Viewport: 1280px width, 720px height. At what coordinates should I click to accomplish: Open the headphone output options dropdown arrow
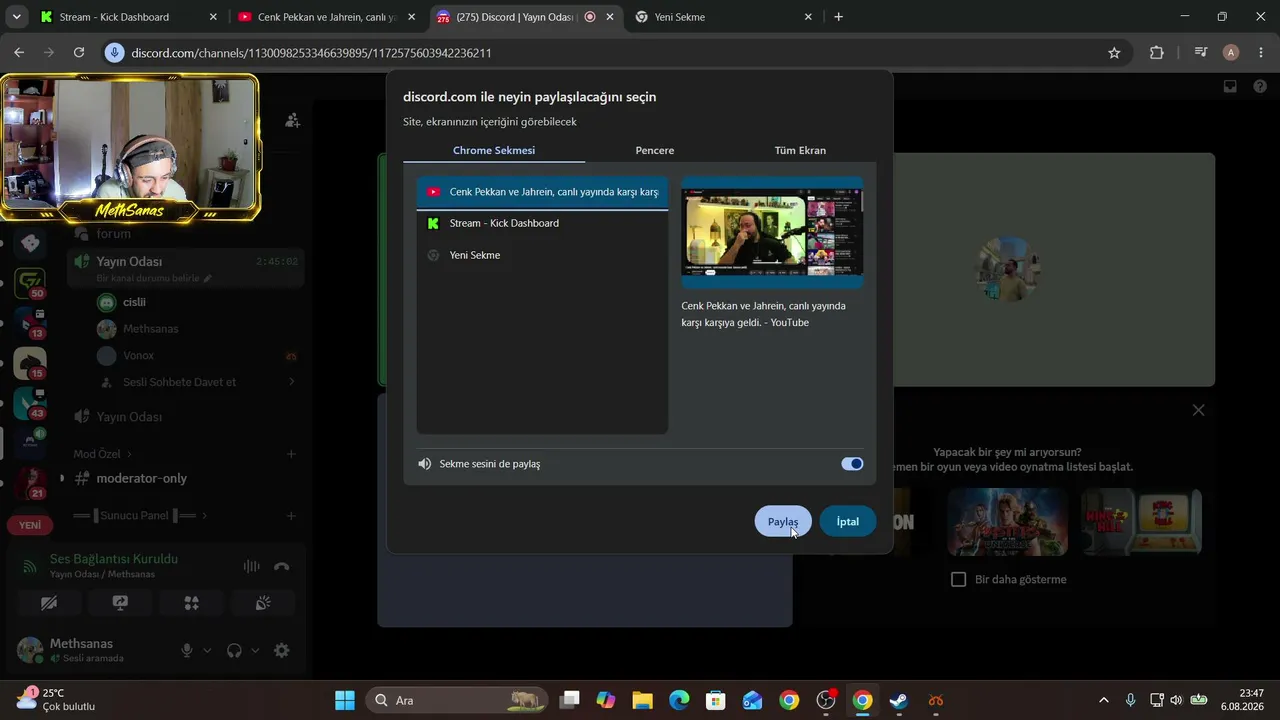pos(255,650)
